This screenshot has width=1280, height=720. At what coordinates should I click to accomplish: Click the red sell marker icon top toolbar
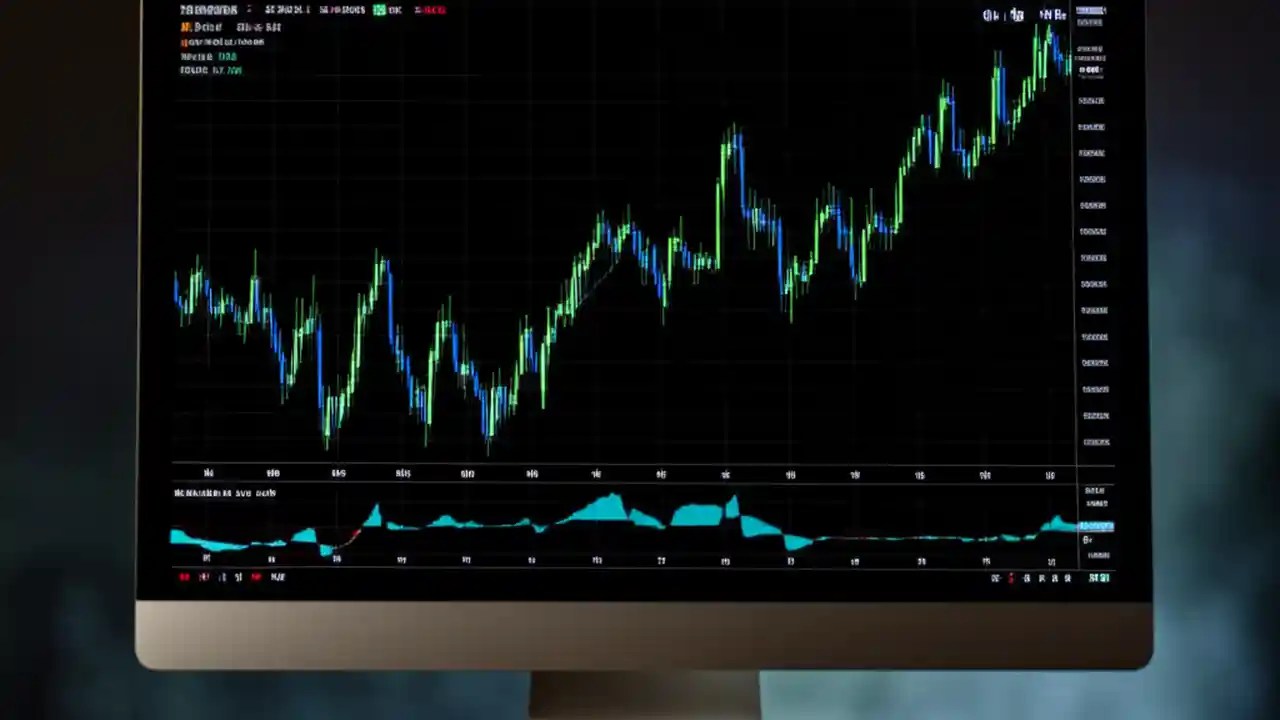coord(430,10)
